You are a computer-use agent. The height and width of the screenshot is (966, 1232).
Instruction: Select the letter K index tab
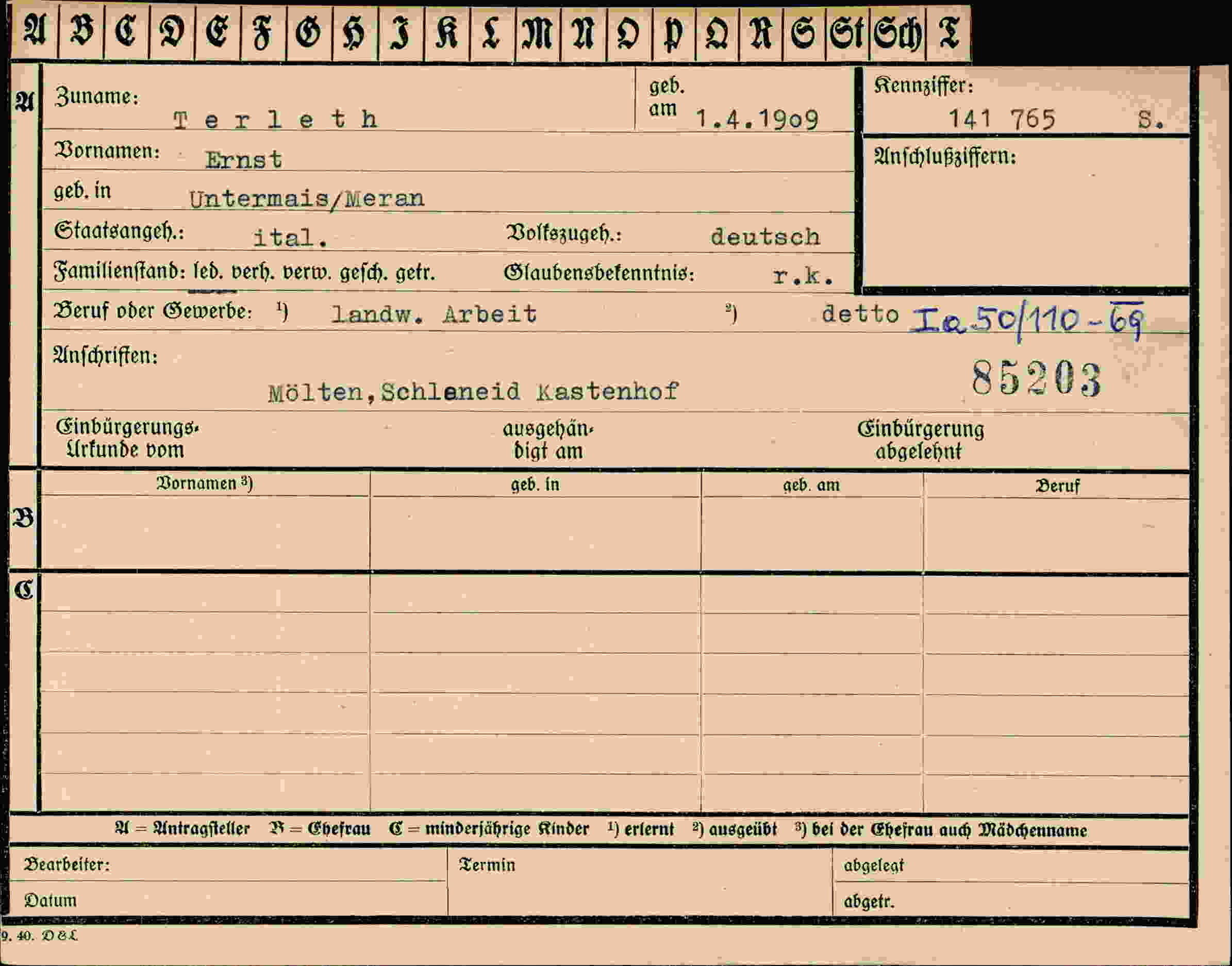(447, 32)
